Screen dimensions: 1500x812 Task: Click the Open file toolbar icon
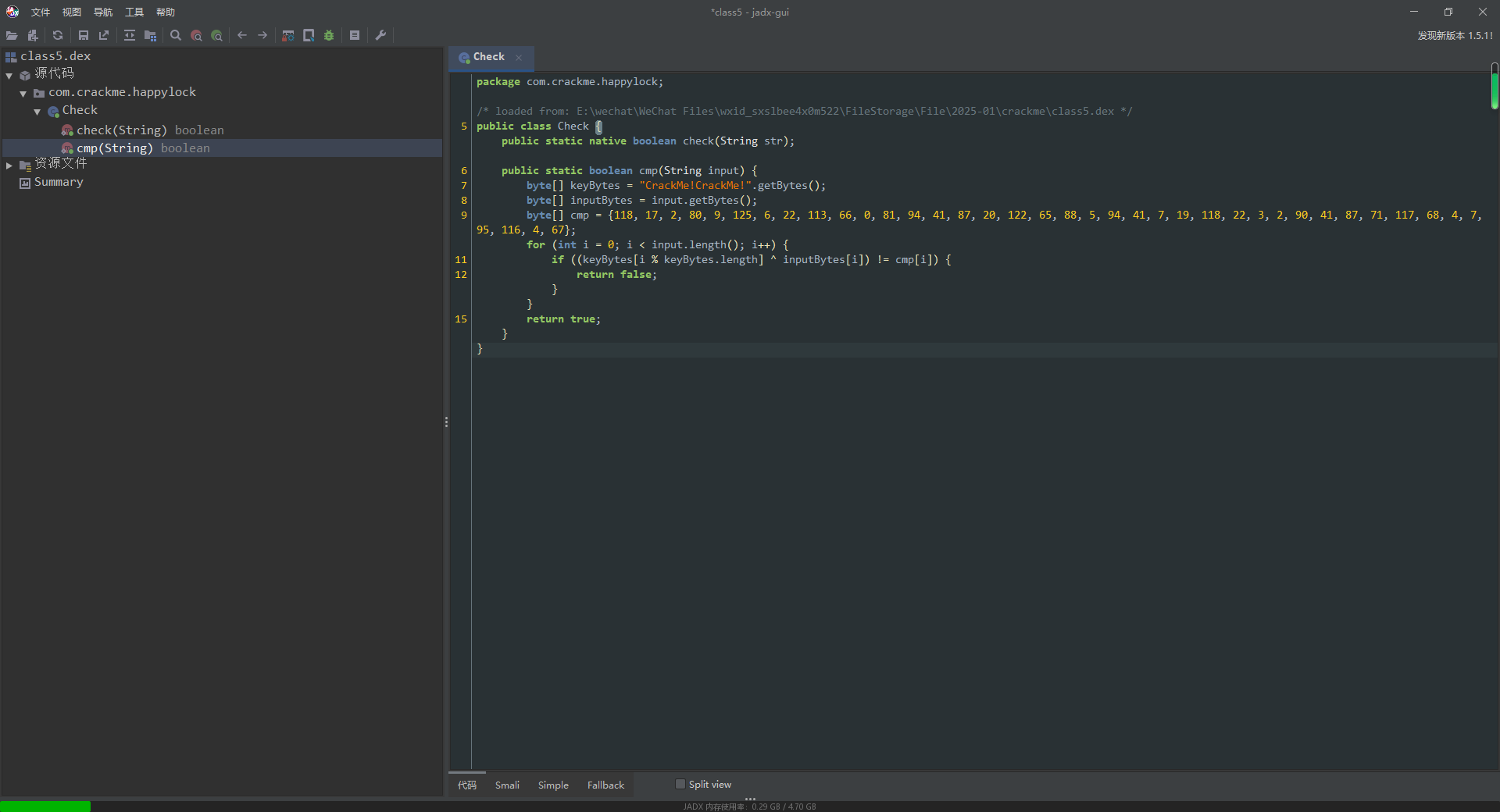click(12, 35)
